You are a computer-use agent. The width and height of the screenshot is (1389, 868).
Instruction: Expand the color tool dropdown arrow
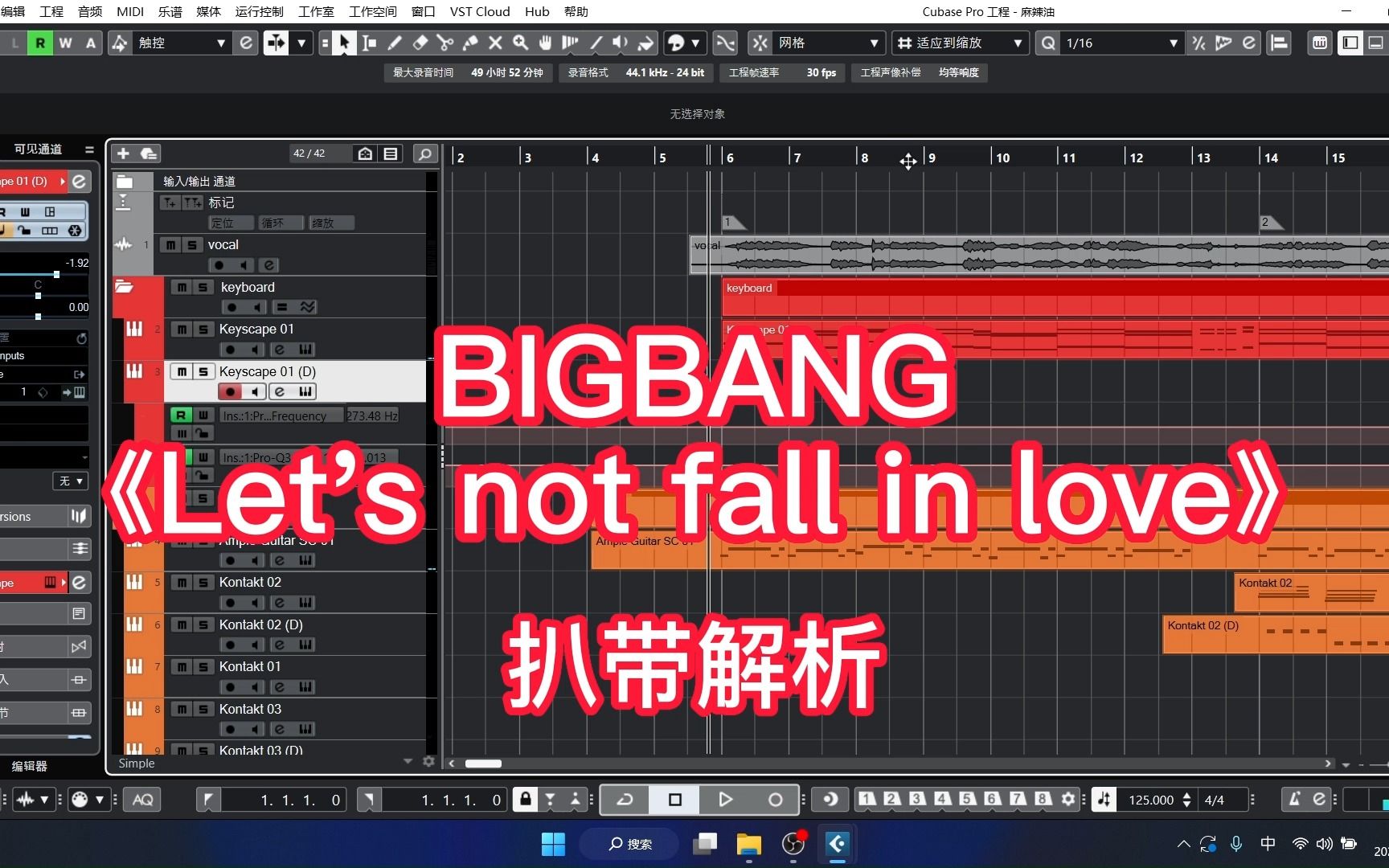(695, 43)
